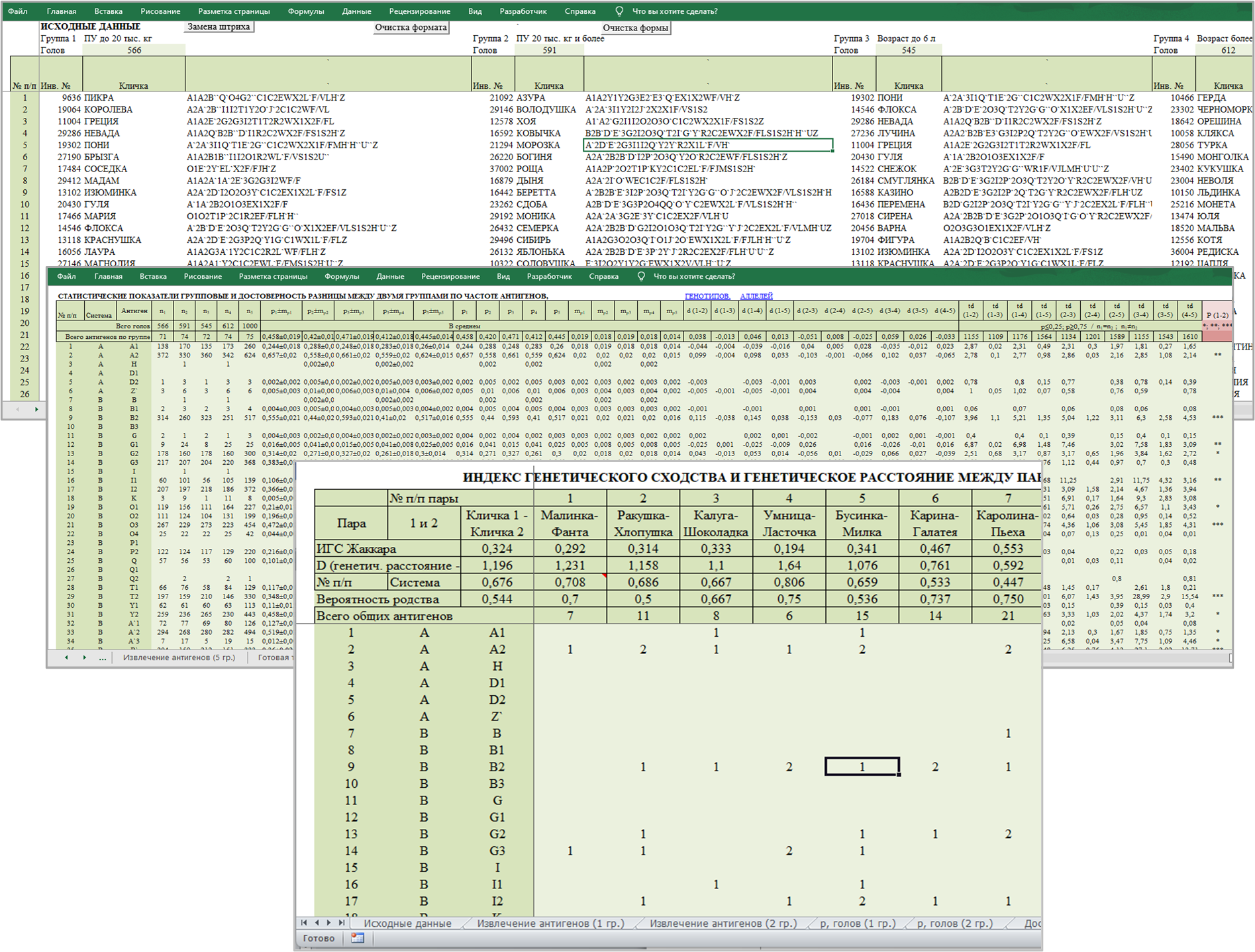
Task: Switch to 'Исходные данные' sheet tab
Action: [407, 923]
